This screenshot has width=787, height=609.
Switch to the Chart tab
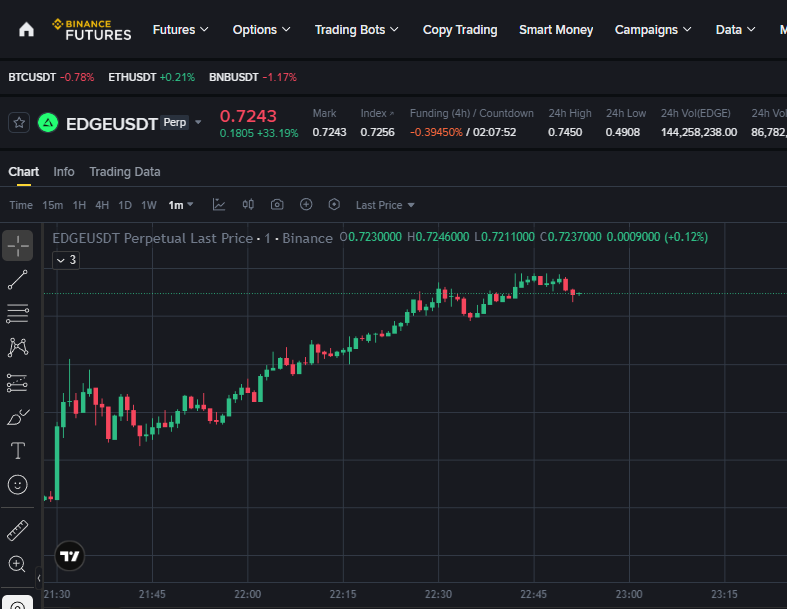tap(24, 172)
